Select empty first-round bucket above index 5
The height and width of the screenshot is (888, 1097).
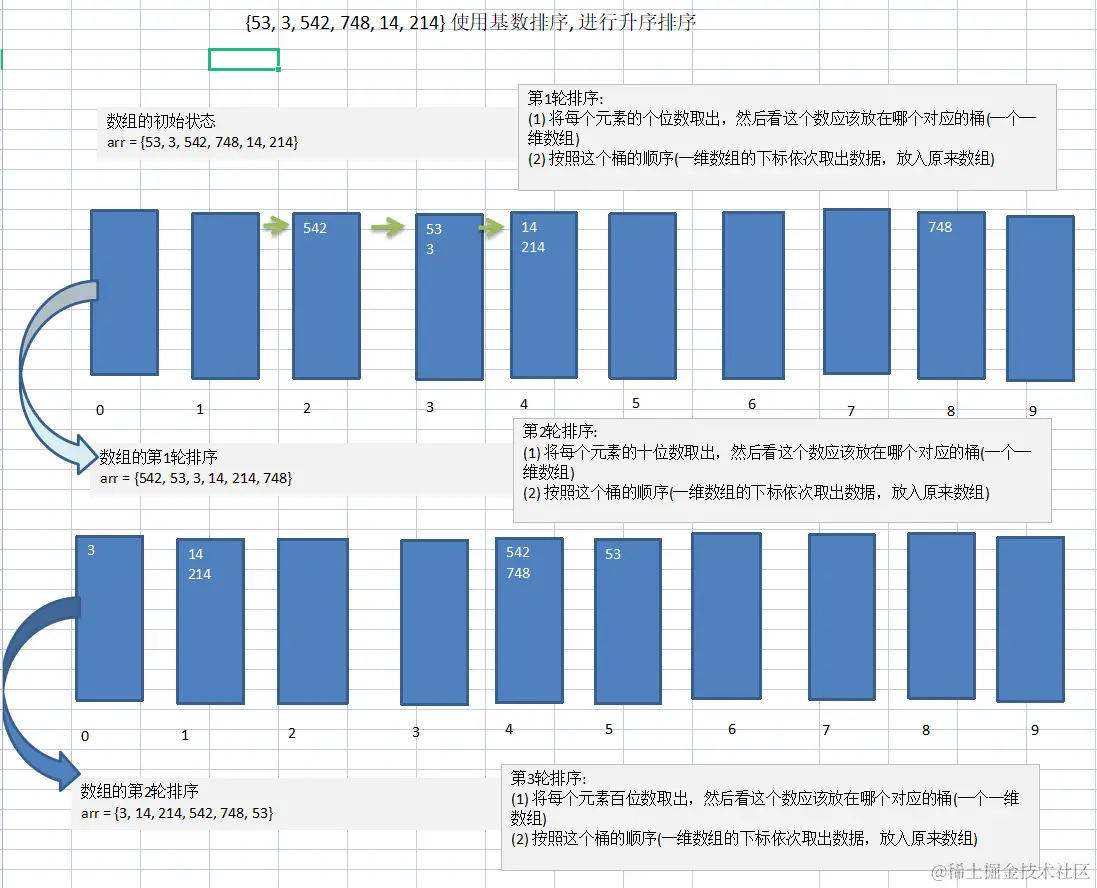coord(642,296)
